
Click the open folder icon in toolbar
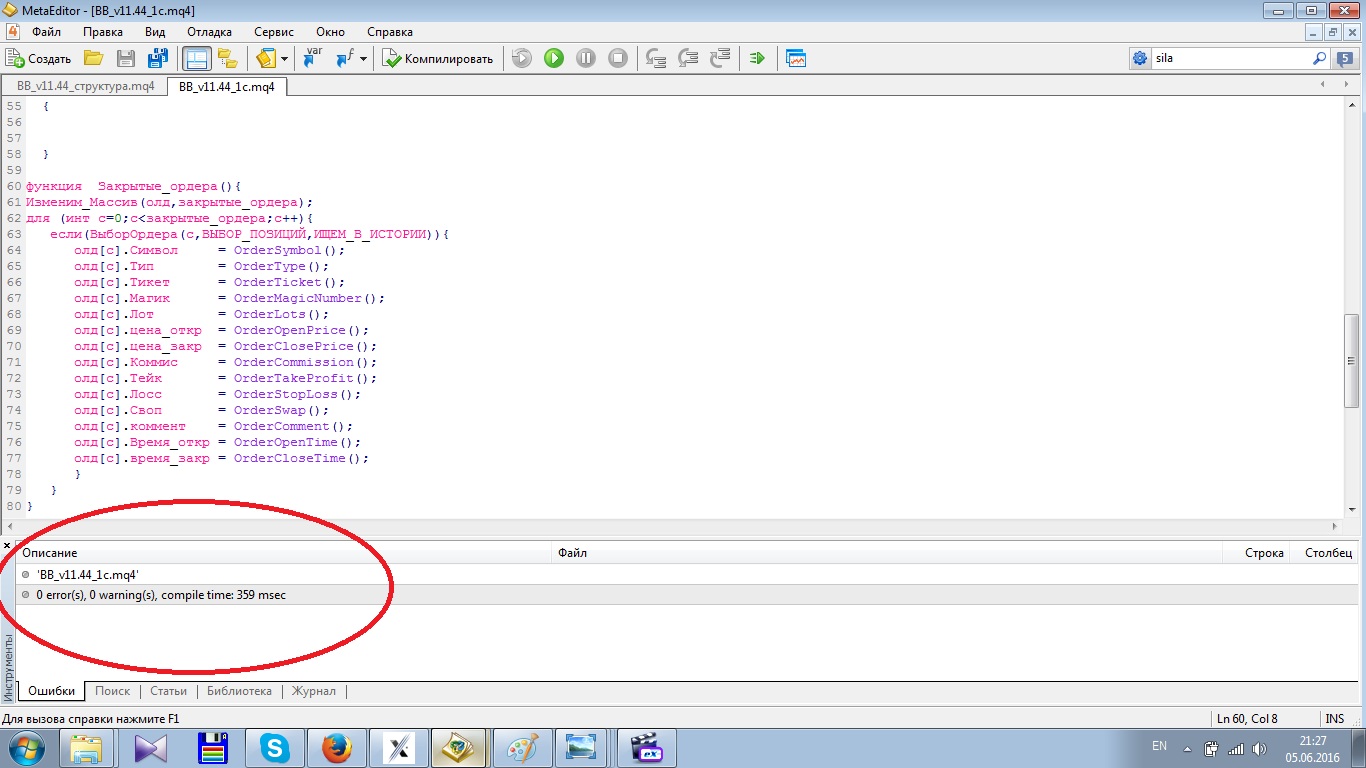93,59
